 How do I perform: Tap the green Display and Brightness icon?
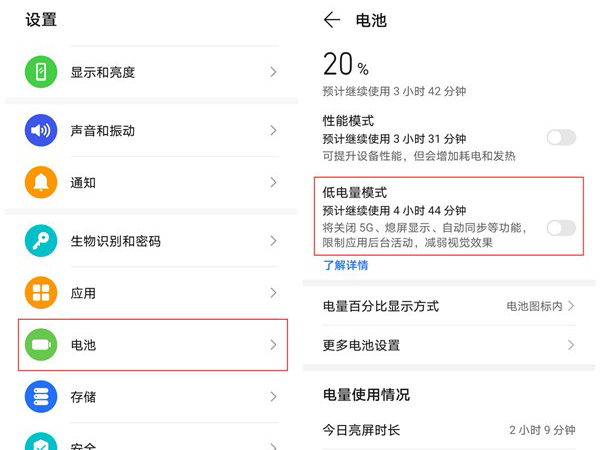click(41, 72)
